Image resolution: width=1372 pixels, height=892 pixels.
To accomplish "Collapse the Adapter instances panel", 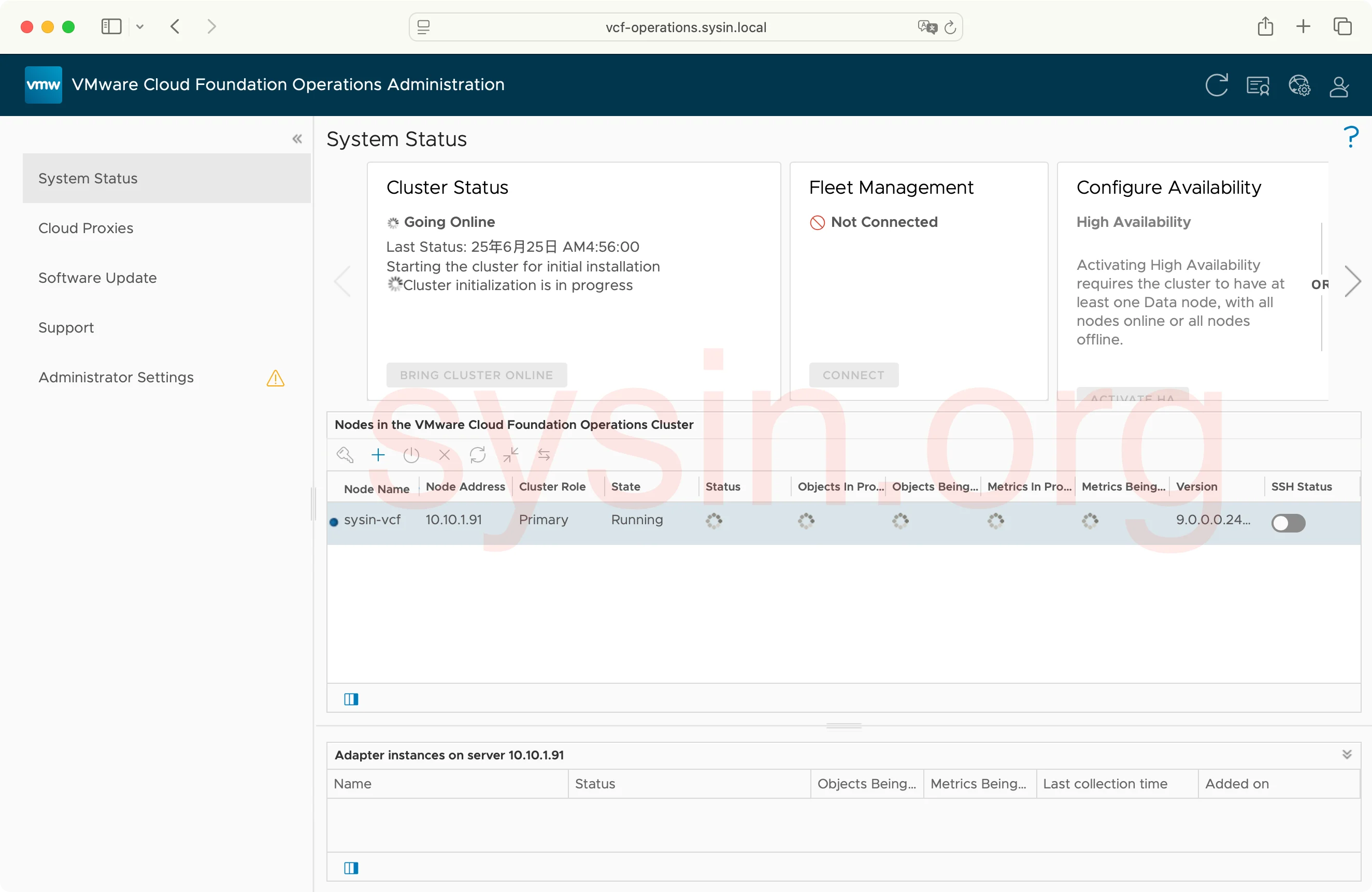I will (1347, 754).
